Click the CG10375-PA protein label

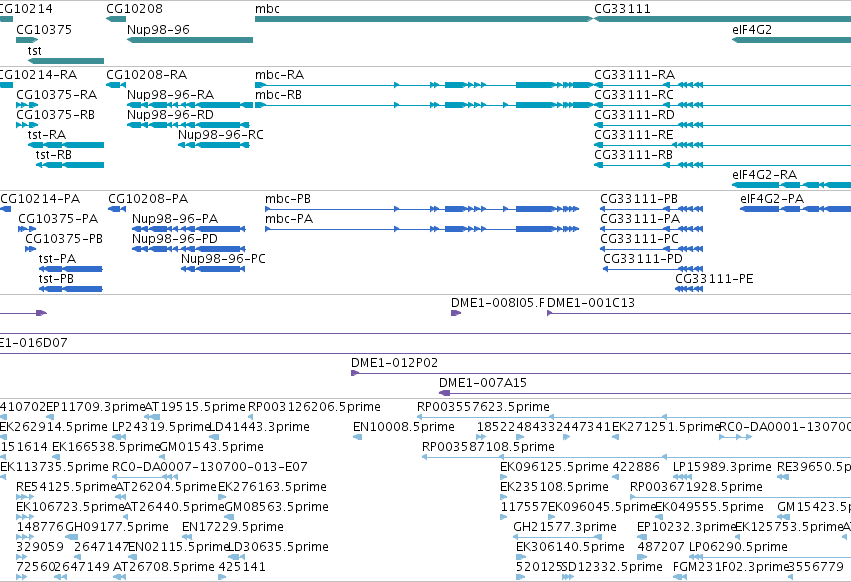coord(58,219)
